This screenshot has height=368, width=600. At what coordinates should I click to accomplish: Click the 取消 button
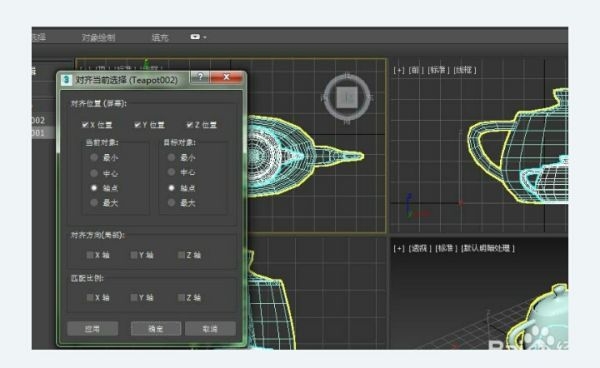click(x=210, y=329)
